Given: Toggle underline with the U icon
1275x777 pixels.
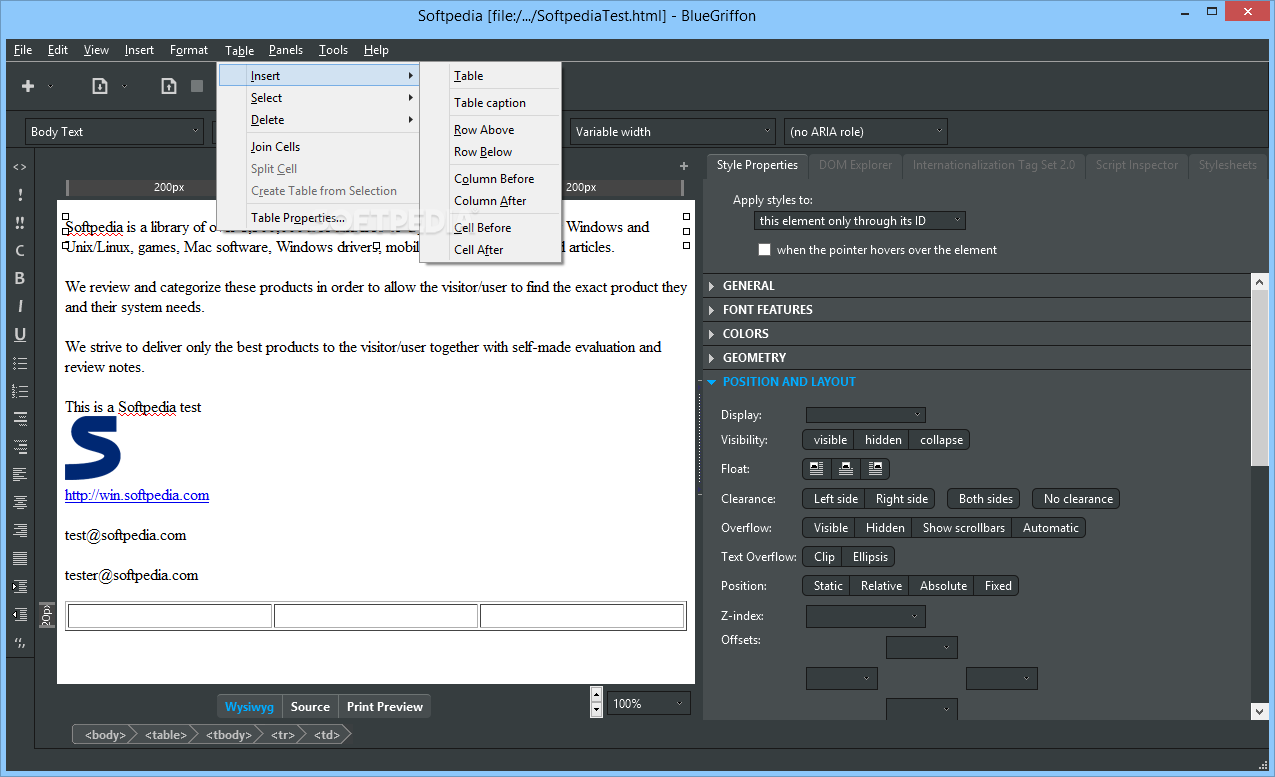Looking at the screenshot, I should [20, 335].
